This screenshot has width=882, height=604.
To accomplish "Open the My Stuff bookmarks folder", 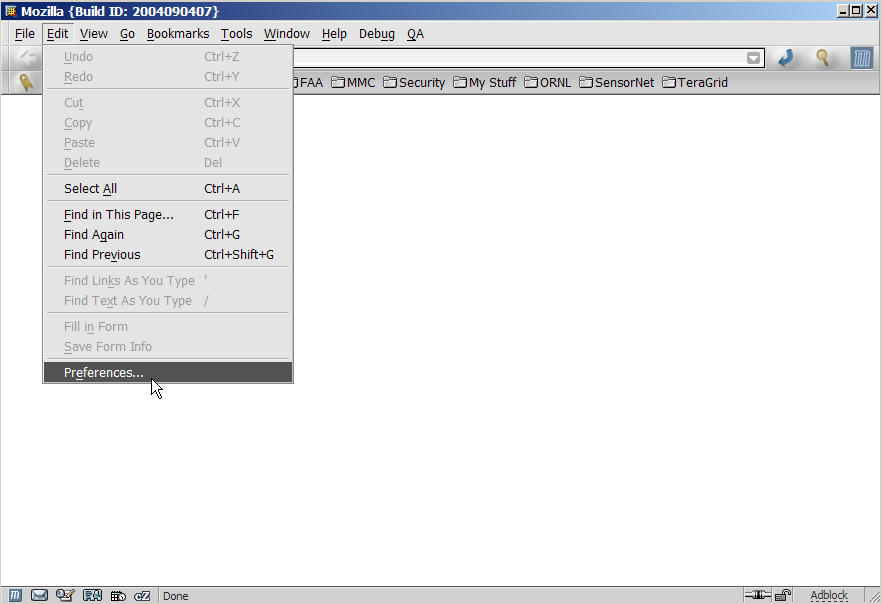I will pos(484,83).
